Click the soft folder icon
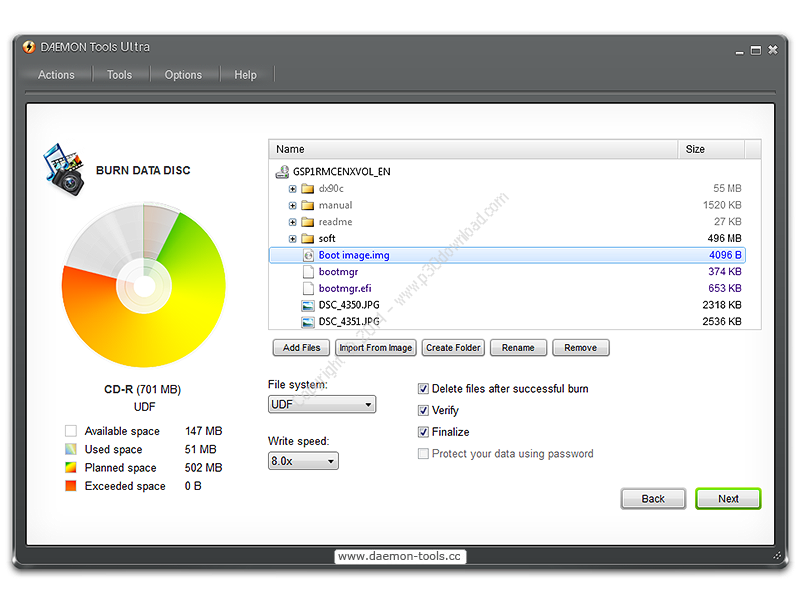Image resolution: width=800 pixels, height=600 pixels. point(307,239)
